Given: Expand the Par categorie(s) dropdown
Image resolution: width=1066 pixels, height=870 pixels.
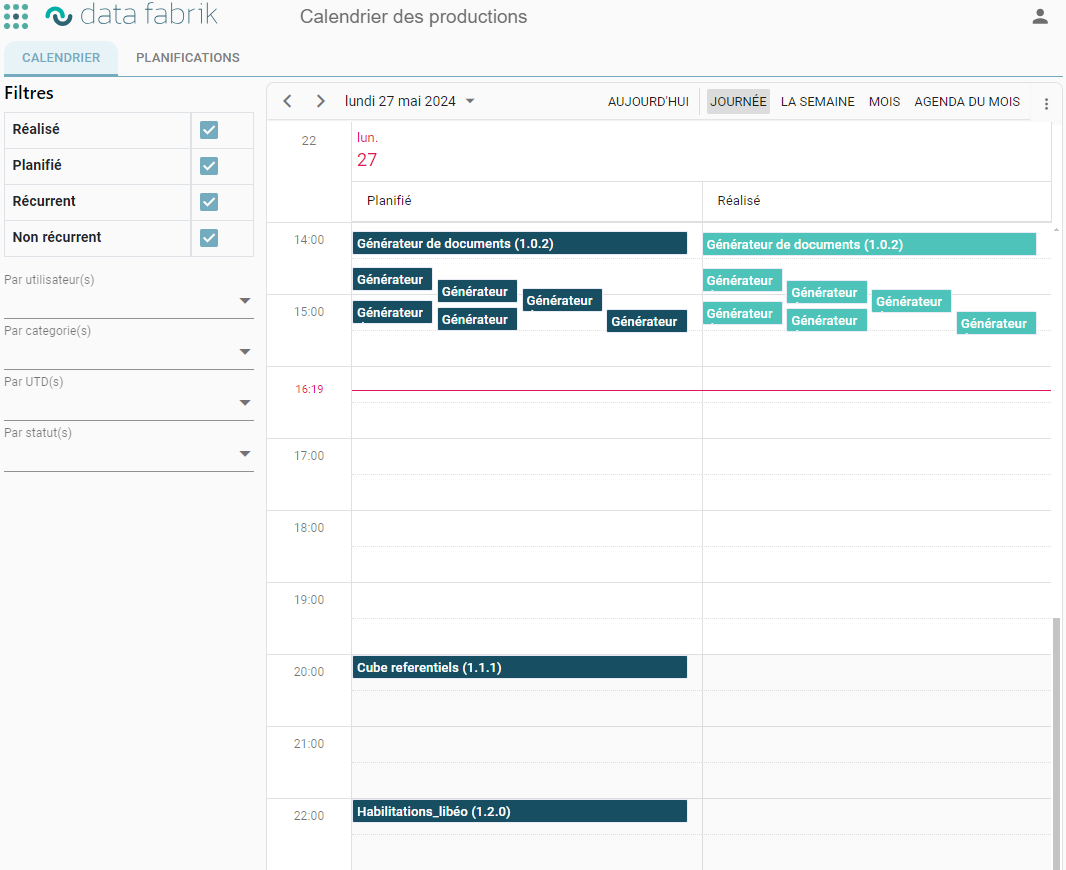Looking at the screenshot, I should pos(245,351).
